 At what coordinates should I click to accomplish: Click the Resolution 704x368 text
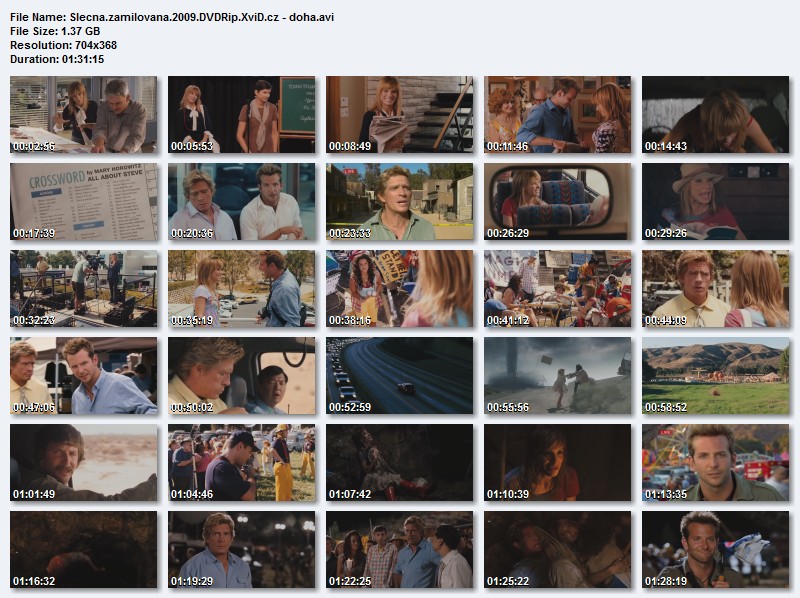click(x=63, y=45)
